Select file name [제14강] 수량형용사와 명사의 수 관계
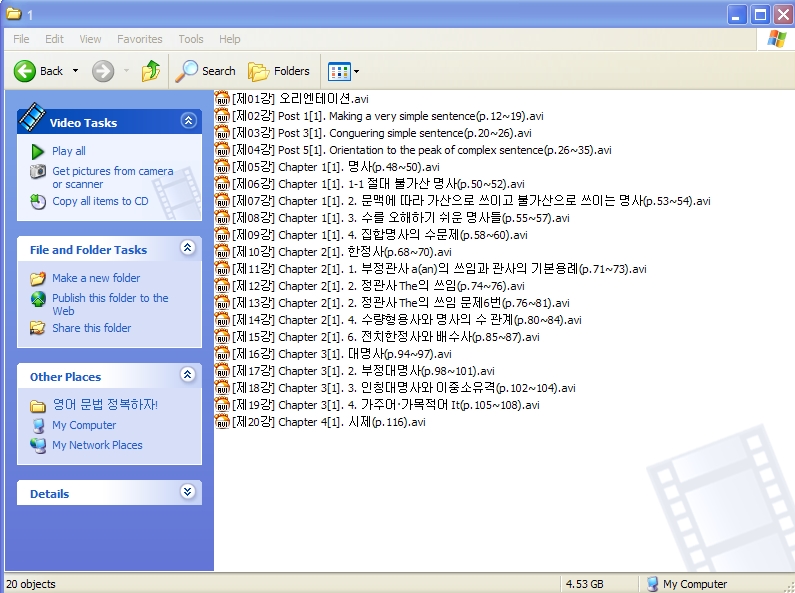The image size is (795, 593). [x=407, y=320]
